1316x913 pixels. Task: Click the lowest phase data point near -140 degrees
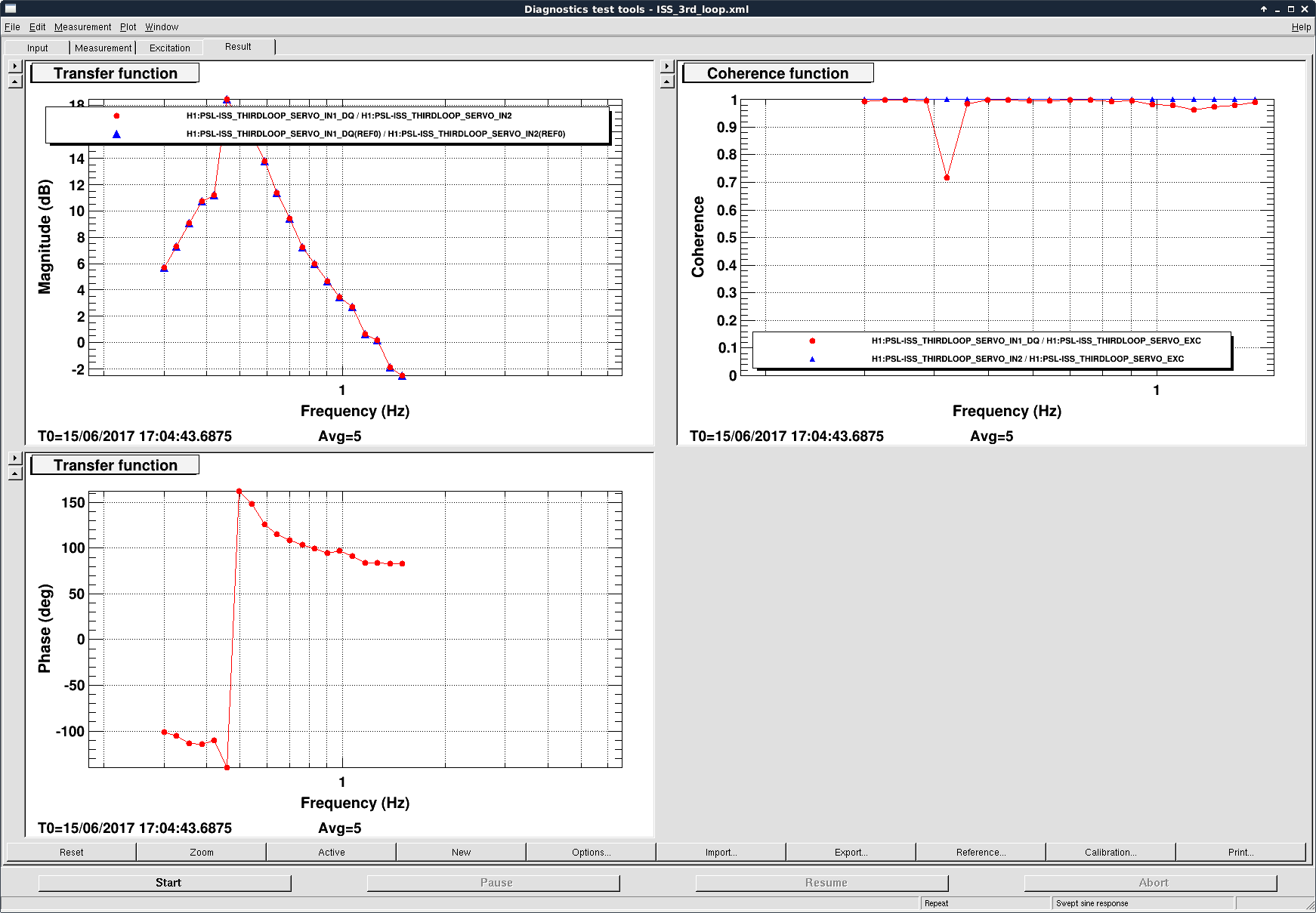click(x=227, y=767)
